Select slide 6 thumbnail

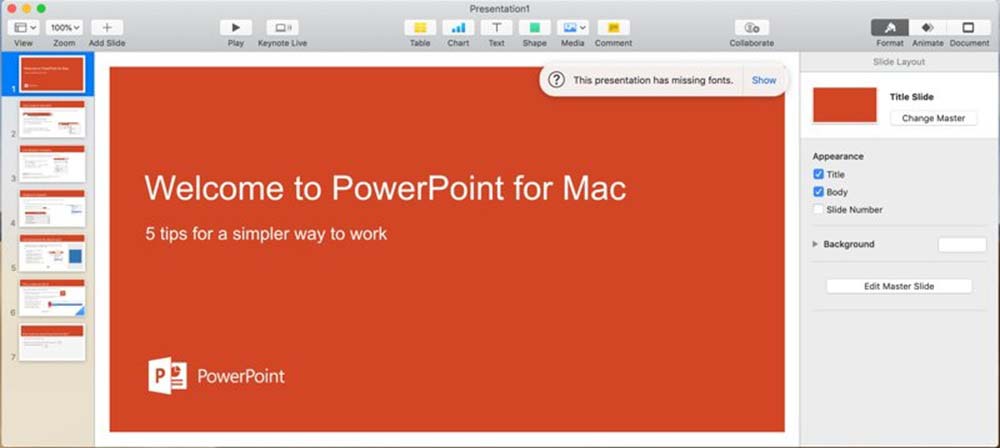(x=52, y=297)
